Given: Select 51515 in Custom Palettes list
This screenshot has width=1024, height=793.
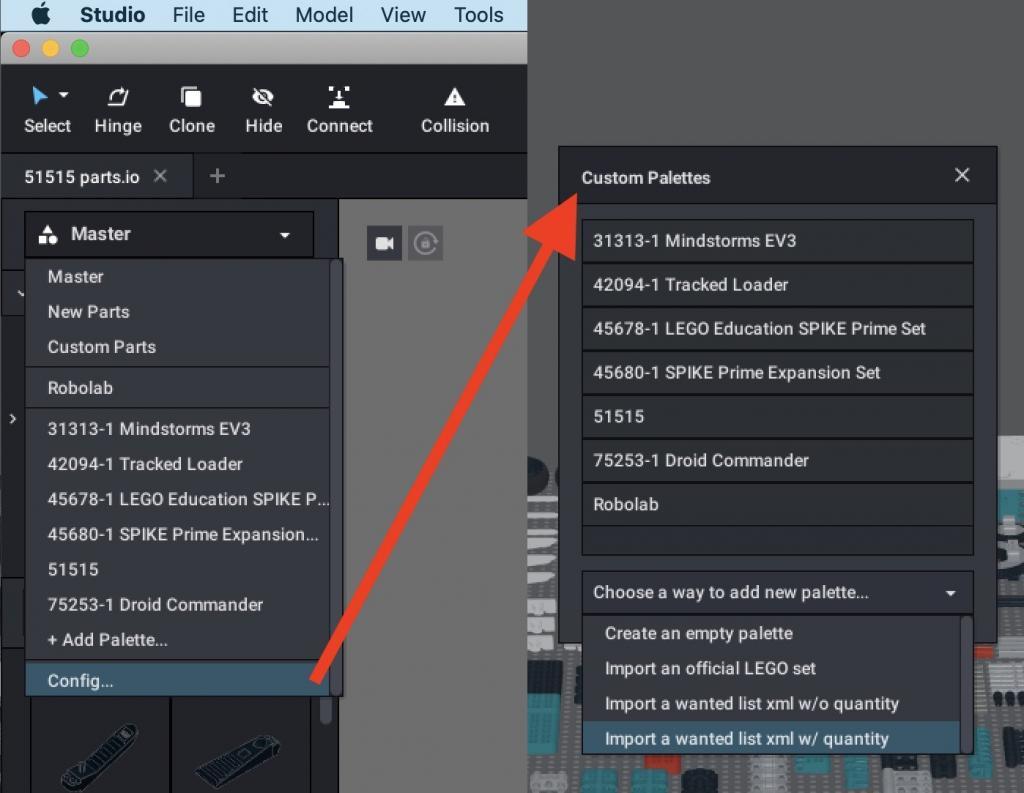Looking at the screenshot, I should [x=777, y=416].
